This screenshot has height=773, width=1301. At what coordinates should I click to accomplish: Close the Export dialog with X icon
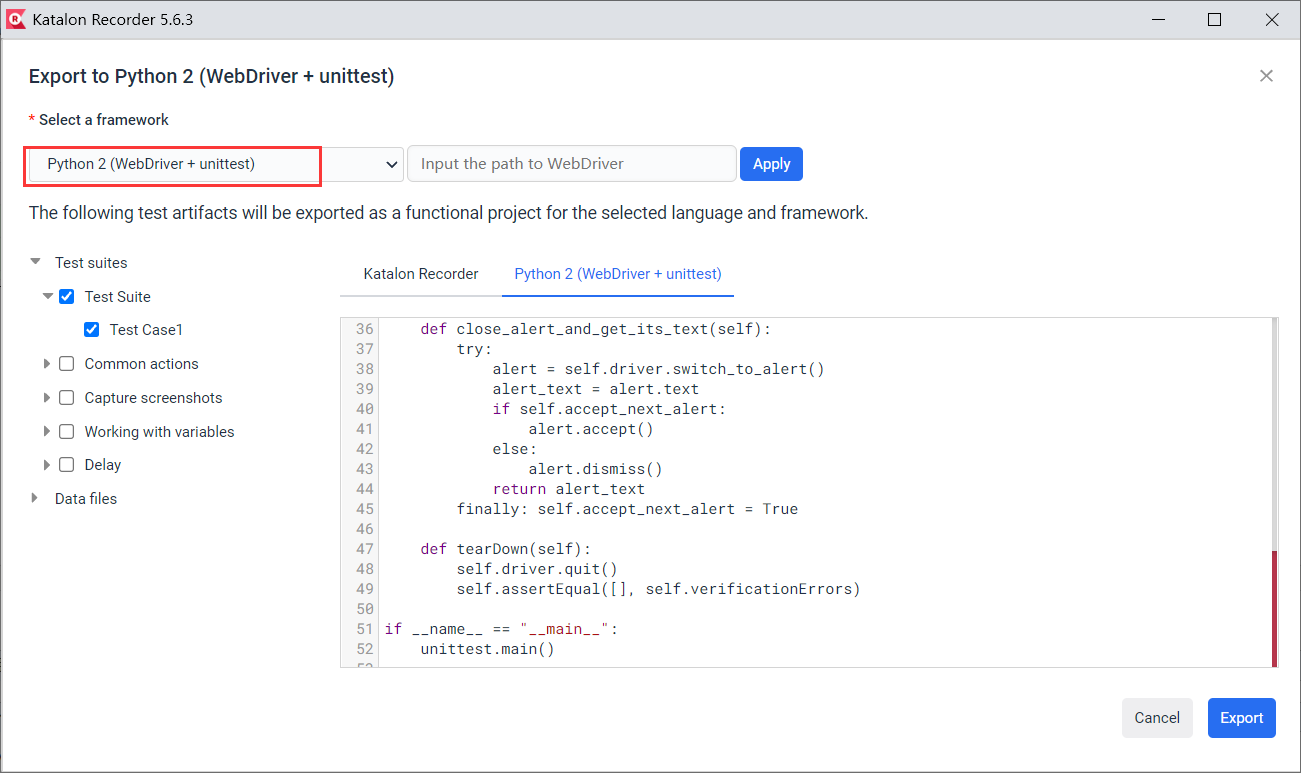[x=1266, y=76]
